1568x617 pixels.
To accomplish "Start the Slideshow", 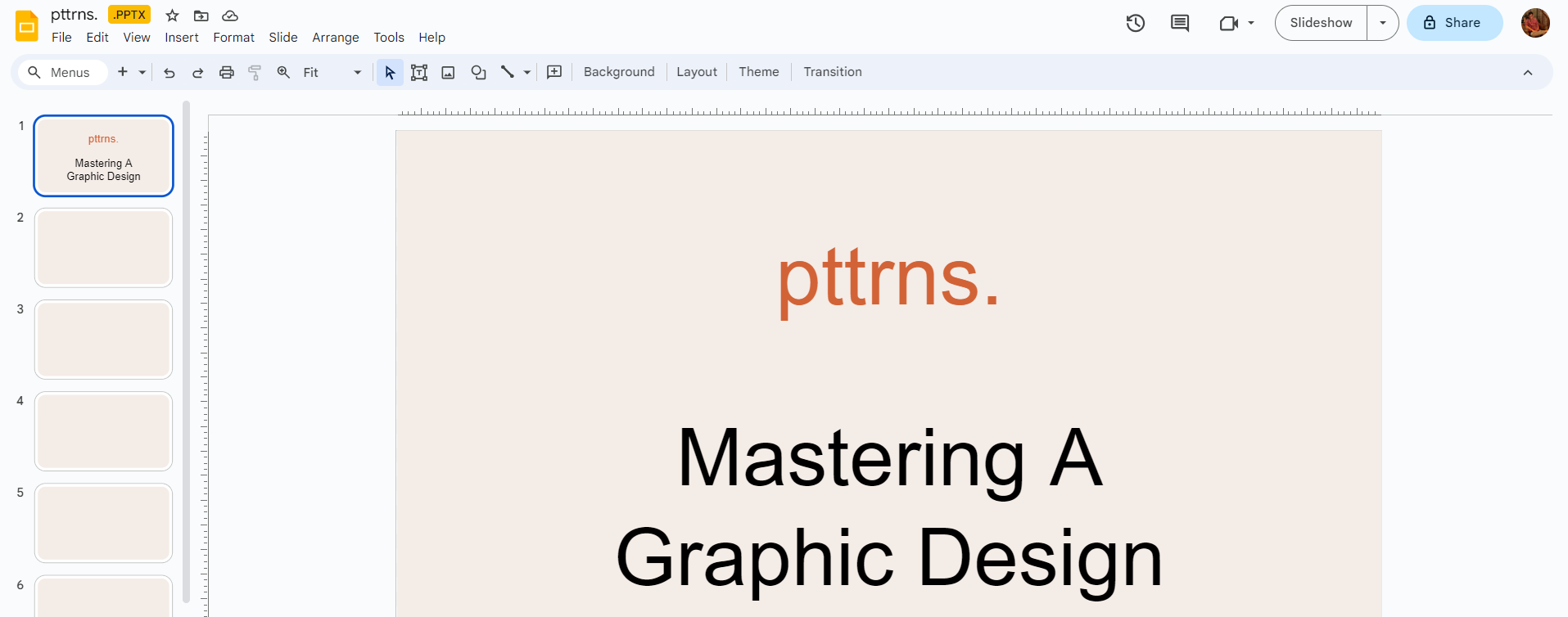I will tap(1321, 23).
